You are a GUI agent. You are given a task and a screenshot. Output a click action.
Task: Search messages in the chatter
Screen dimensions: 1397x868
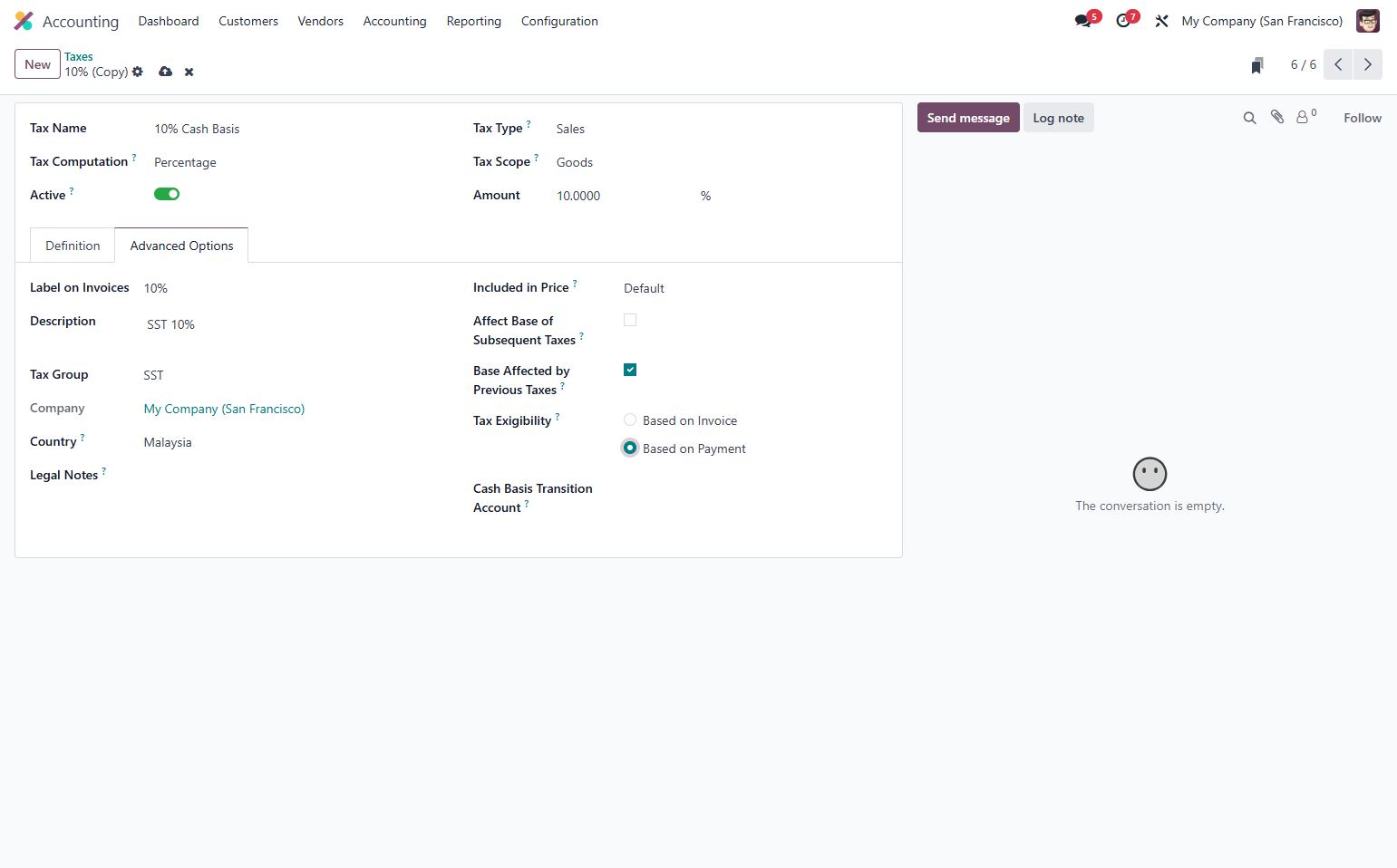pos(1249,118)
